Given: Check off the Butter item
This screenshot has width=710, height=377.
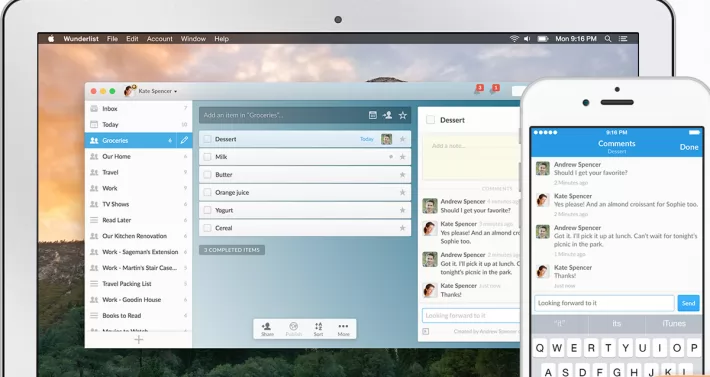Looking at the screenshot, I should [x=207, y=175].
